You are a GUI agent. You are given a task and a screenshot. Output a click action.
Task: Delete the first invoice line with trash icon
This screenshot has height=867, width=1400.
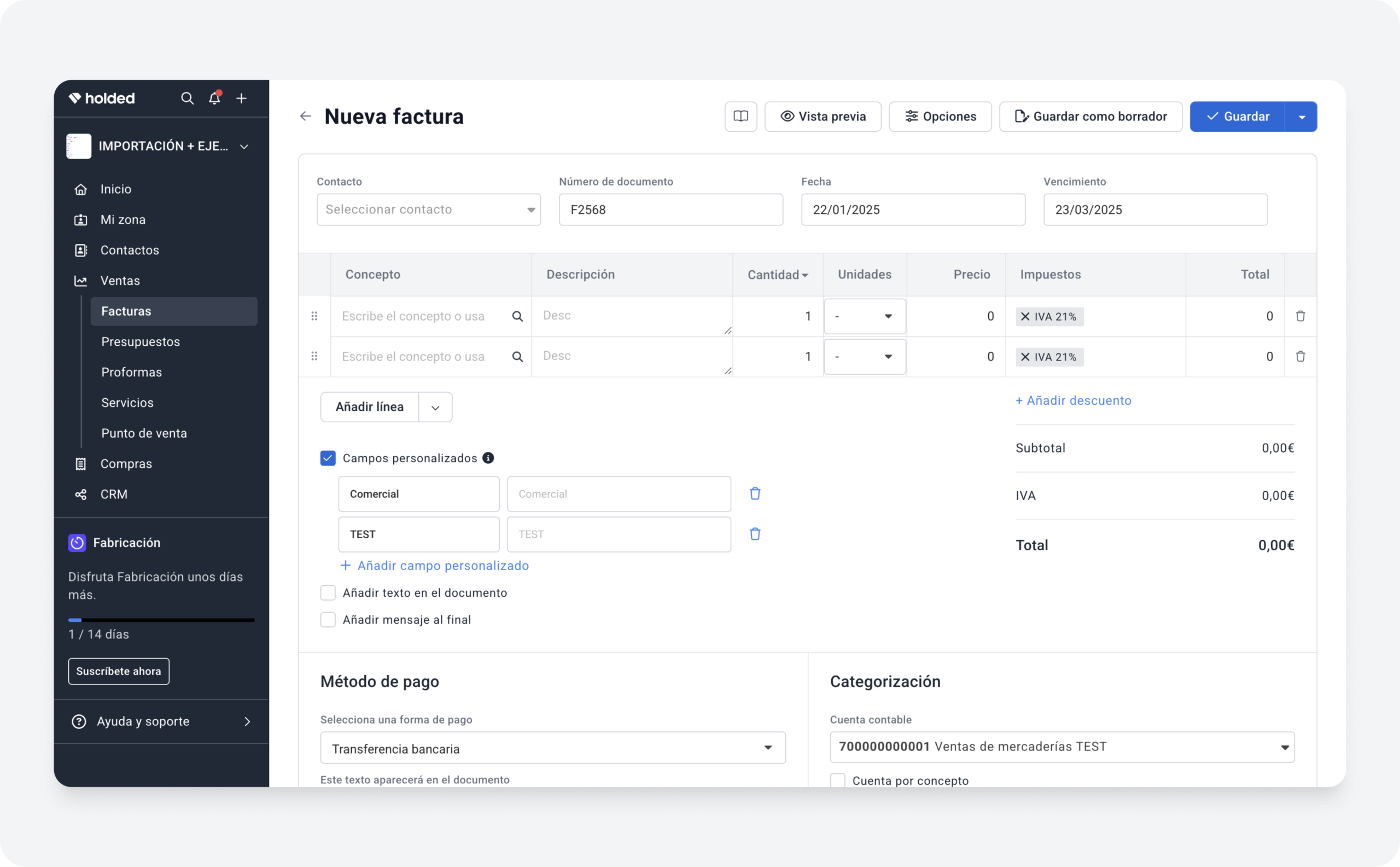pos(1300,316)
